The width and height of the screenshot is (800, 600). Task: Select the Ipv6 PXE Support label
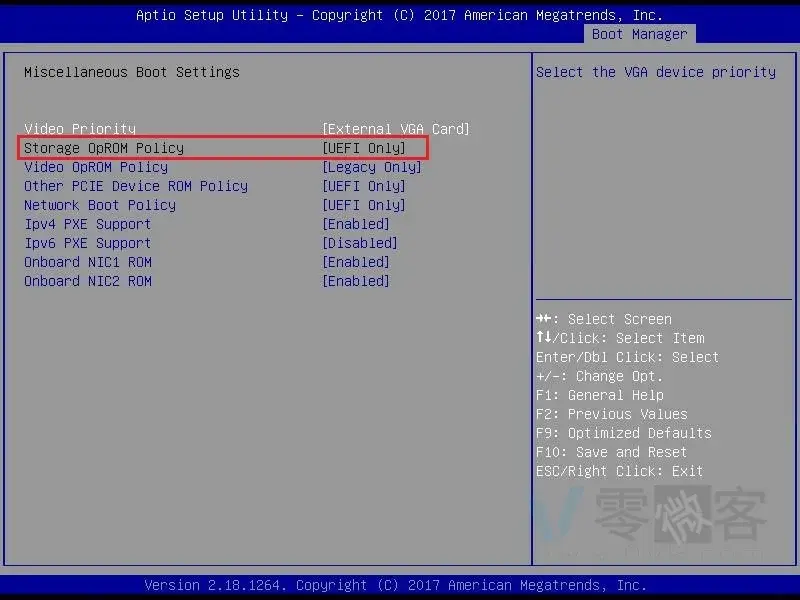coord(88,243)
